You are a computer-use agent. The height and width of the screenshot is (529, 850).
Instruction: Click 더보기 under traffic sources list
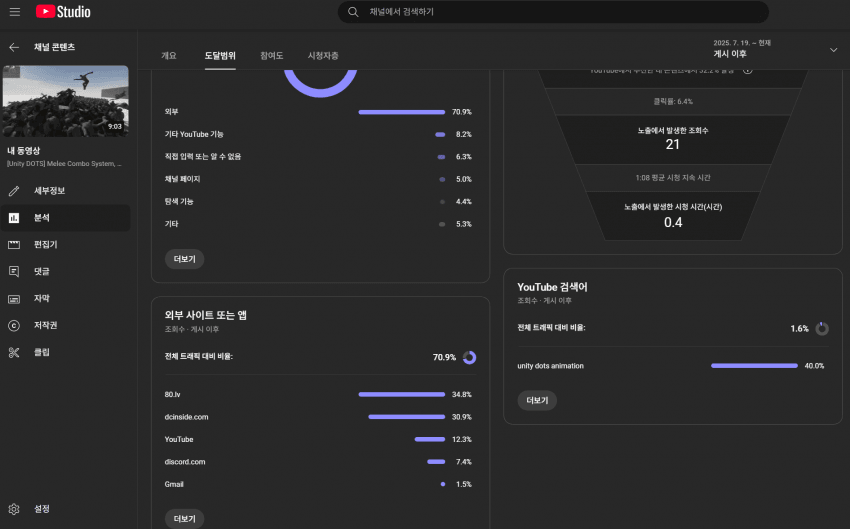(x=184, y=259)
